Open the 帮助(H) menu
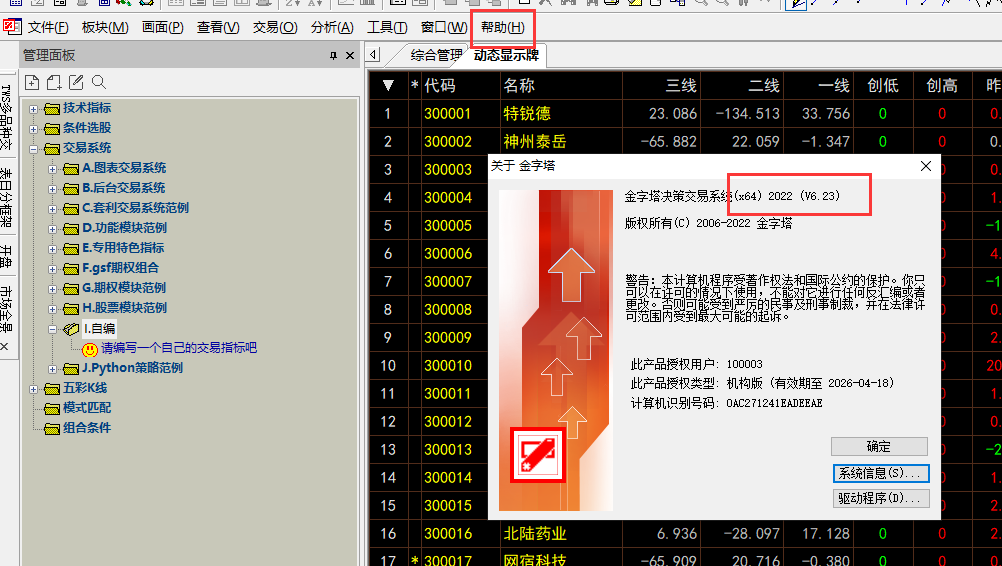Screen dimensions: 1002x566 pos(502,27)
